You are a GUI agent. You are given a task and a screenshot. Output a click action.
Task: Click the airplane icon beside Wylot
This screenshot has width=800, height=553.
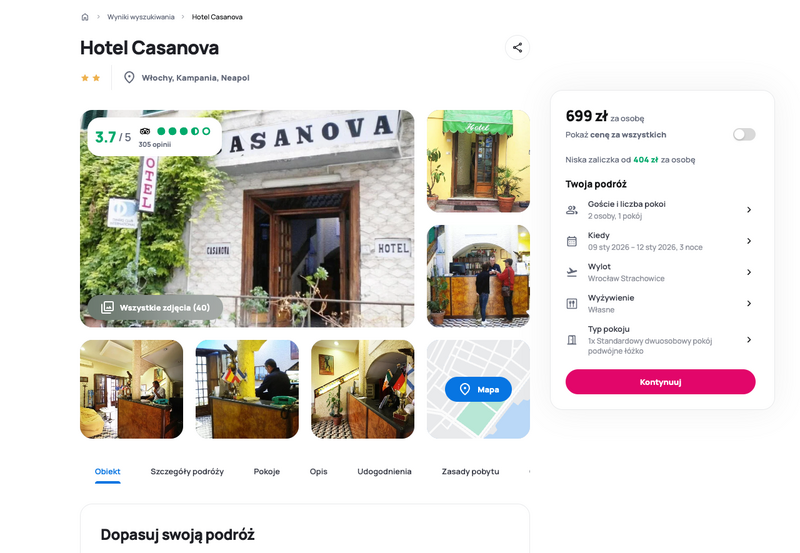(x=572, y=272)
